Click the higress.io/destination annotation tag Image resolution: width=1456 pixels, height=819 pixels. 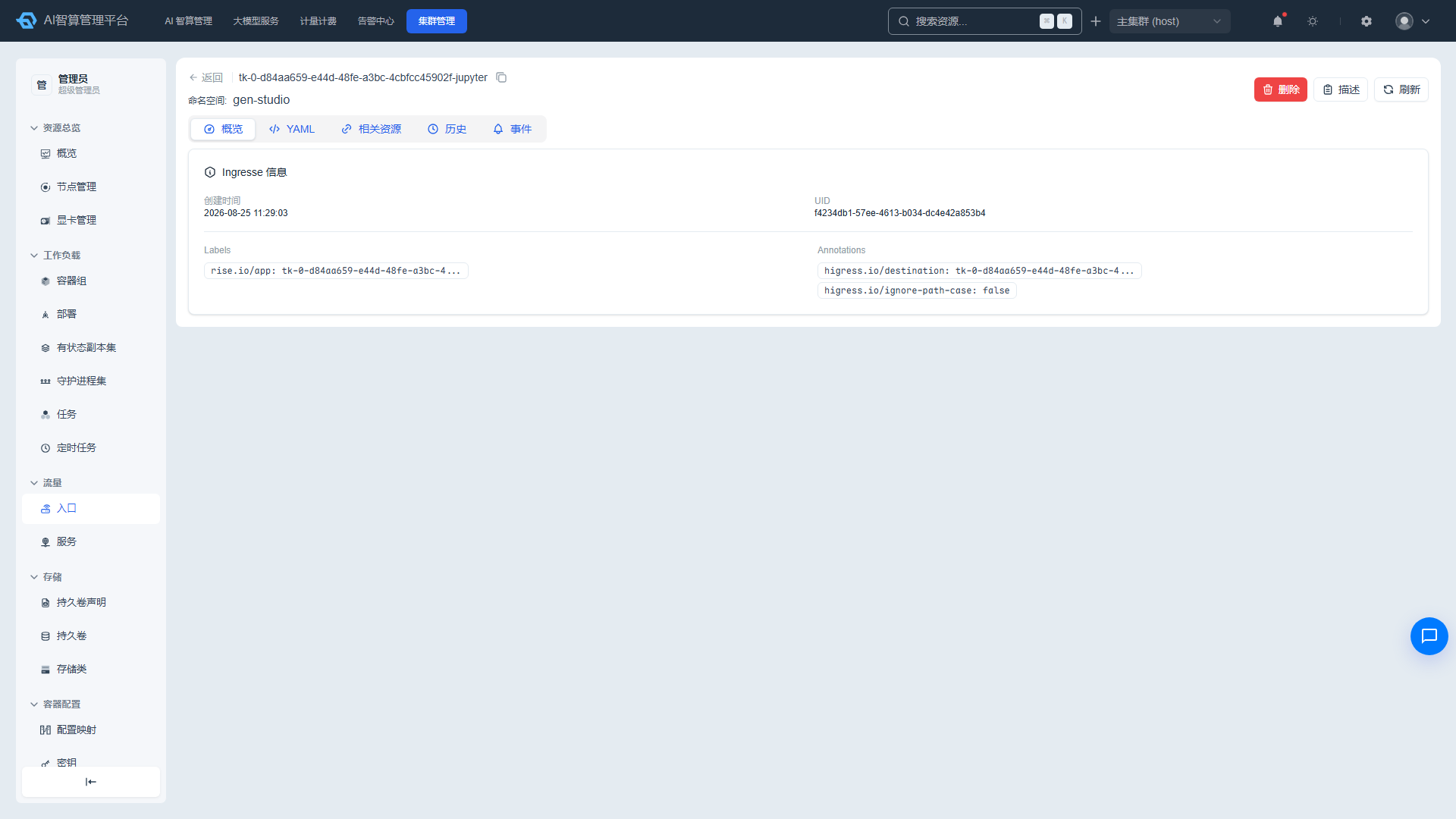pyautogui.click(x=979, y=271)
